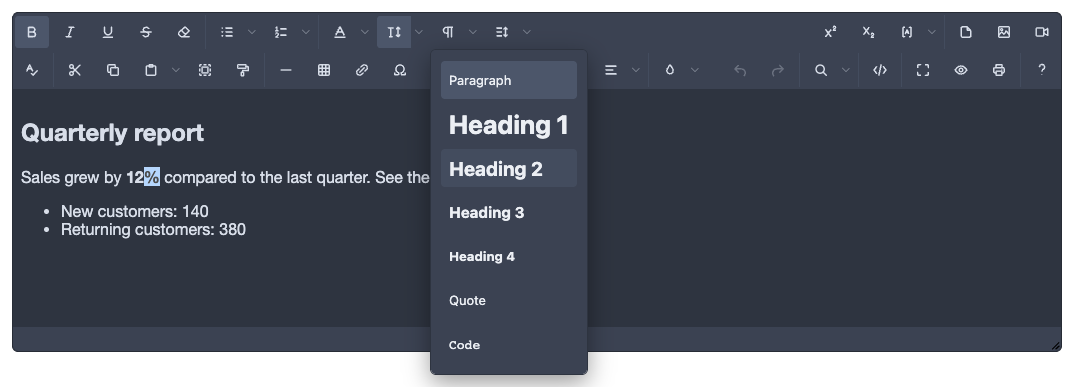
Task: Toggle strikethrough formatting
Action: [x=146, y=32]
